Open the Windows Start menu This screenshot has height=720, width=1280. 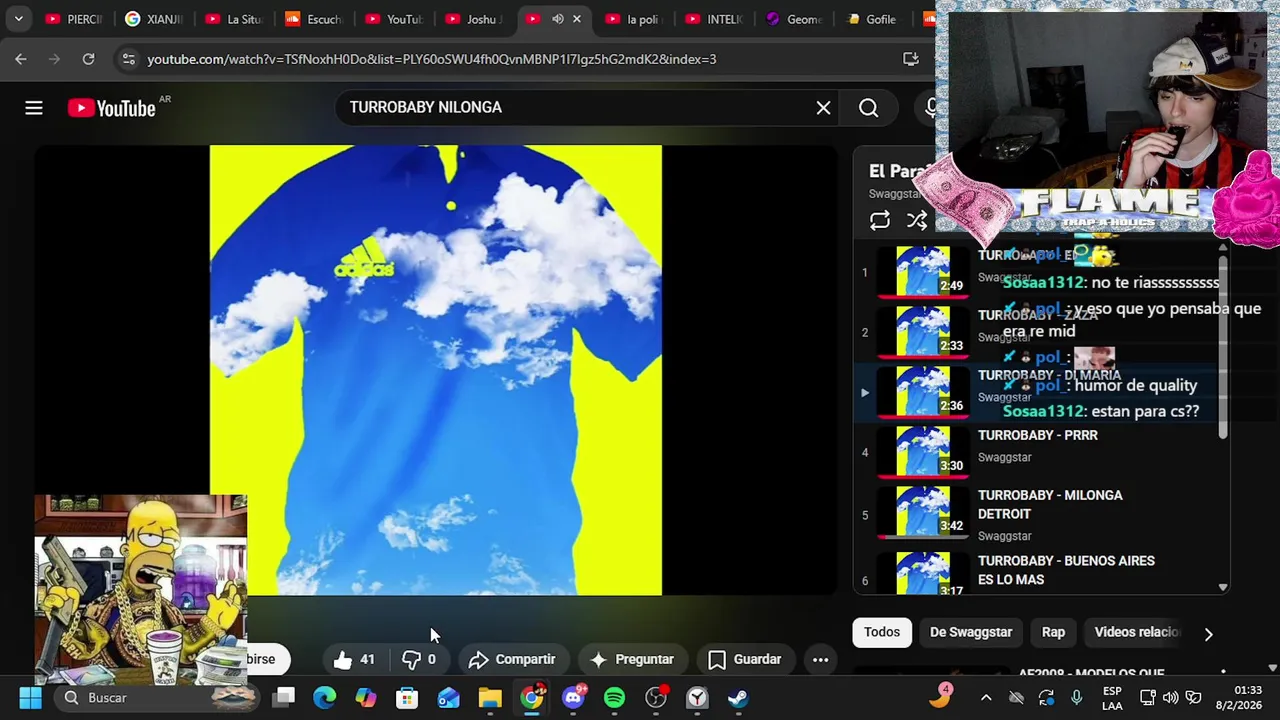tap(30, 698)
